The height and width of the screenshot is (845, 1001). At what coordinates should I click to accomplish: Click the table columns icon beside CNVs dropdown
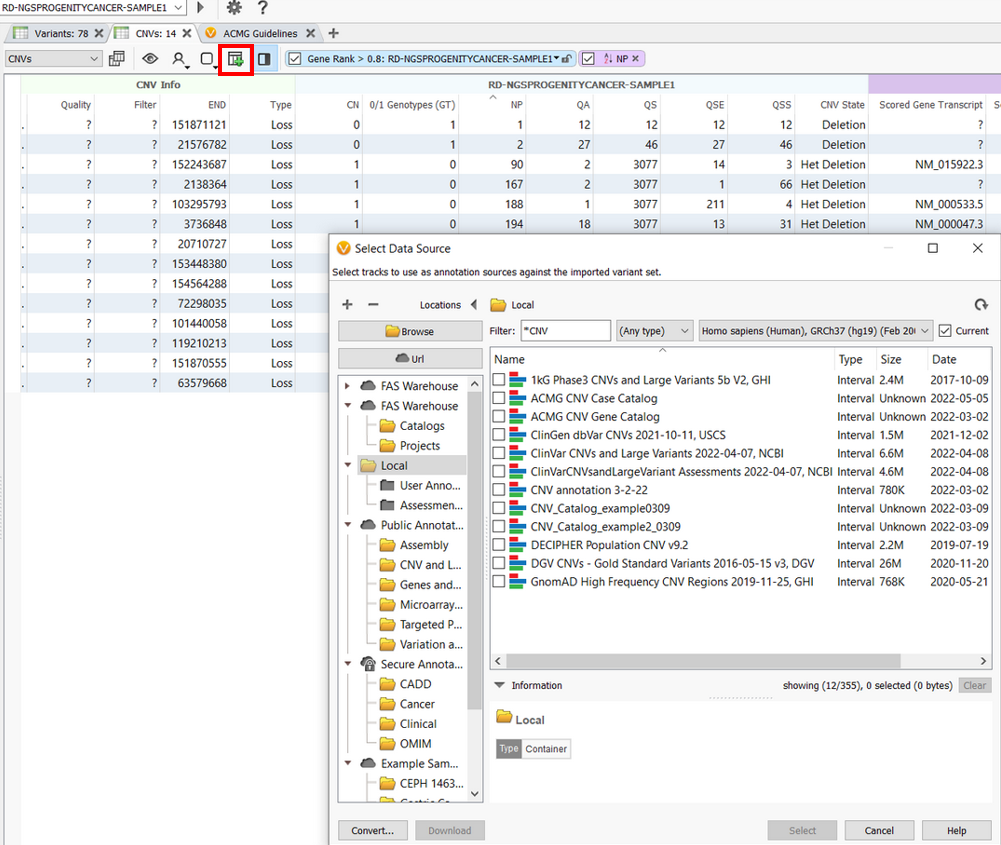pos(117,58)
